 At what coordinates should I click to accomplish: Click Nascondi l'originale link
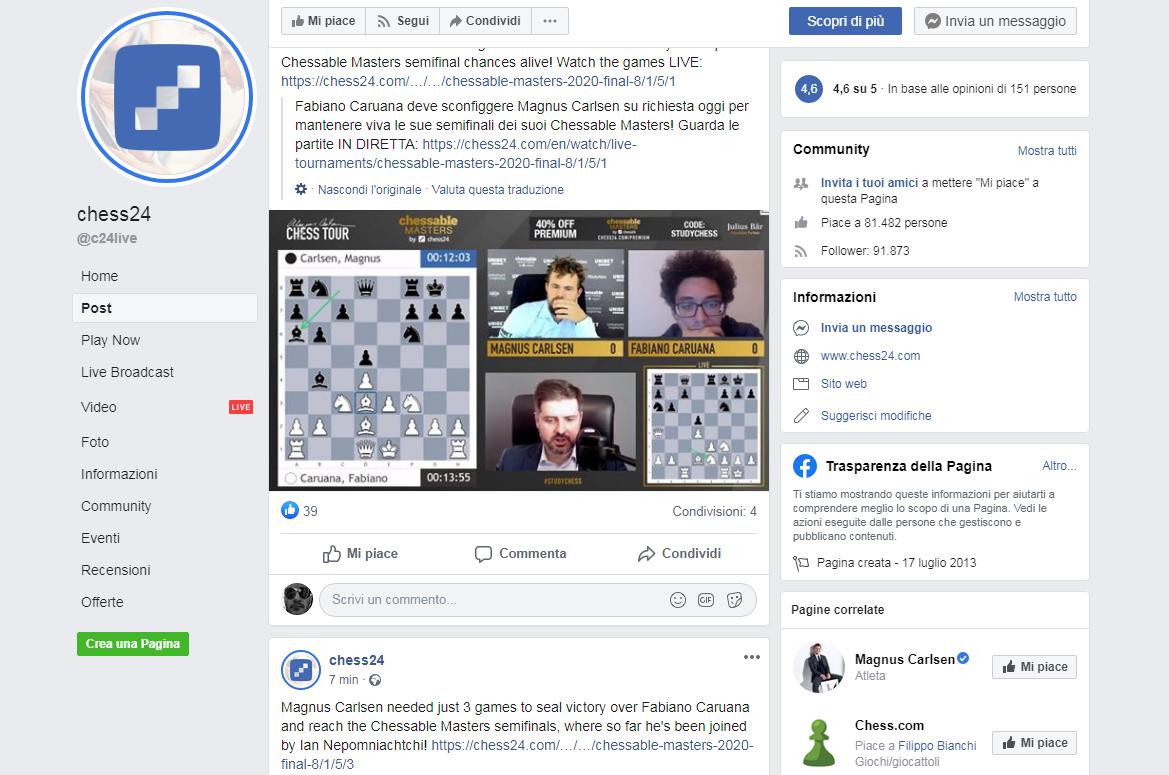click(x=369, y=190)
